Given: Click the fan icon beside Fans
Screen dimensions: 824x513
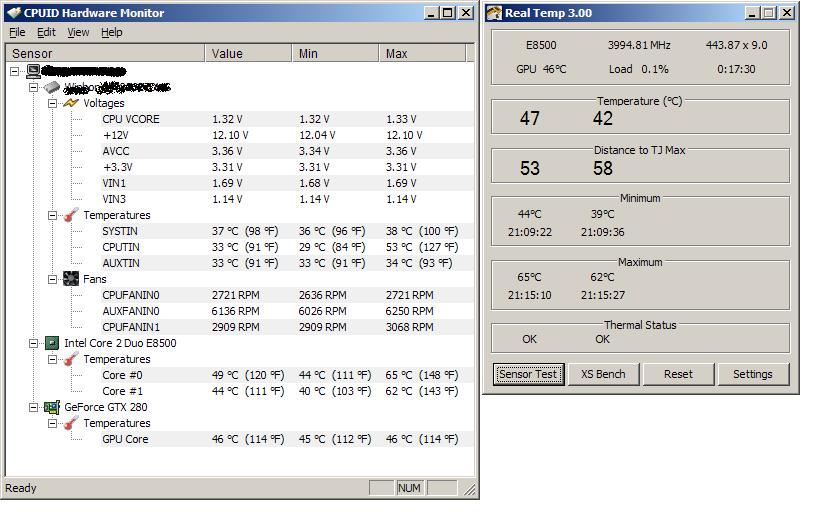Looking at the screenshot, I should coord(71,279).
